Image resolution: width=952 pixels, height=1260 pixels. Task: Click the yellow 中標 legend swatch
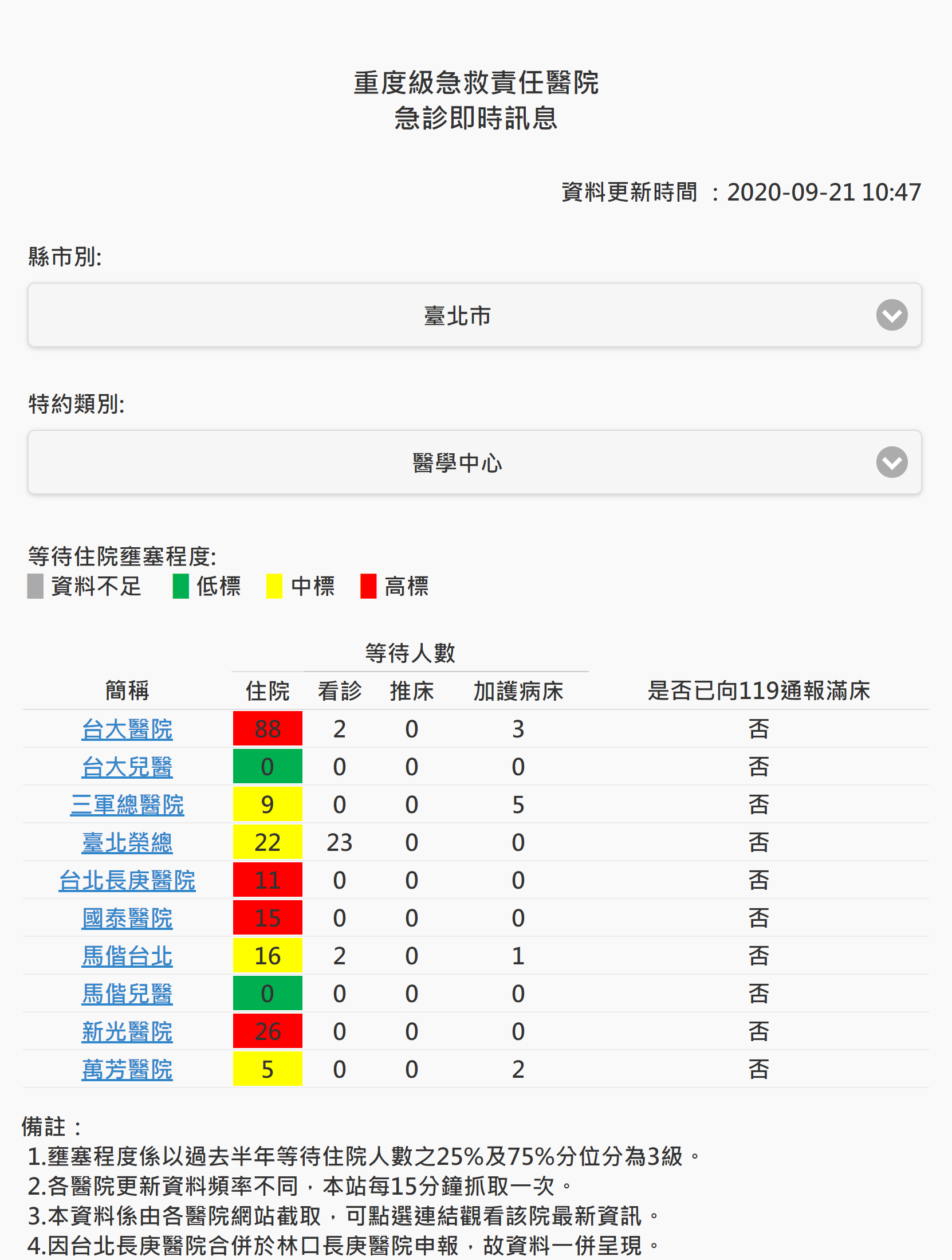click(x=274, y=586)
